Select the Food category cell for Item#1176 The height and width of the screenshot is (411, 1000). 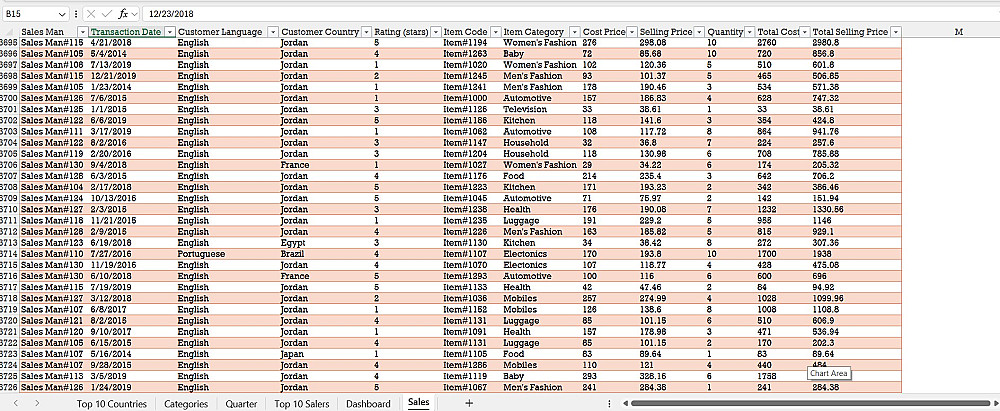point(541,176)
